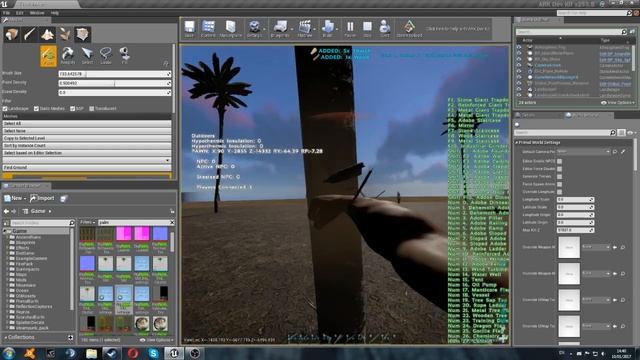Open the Edit menu
The width and height of the screenshot is (640, 360).
point(19,13)
